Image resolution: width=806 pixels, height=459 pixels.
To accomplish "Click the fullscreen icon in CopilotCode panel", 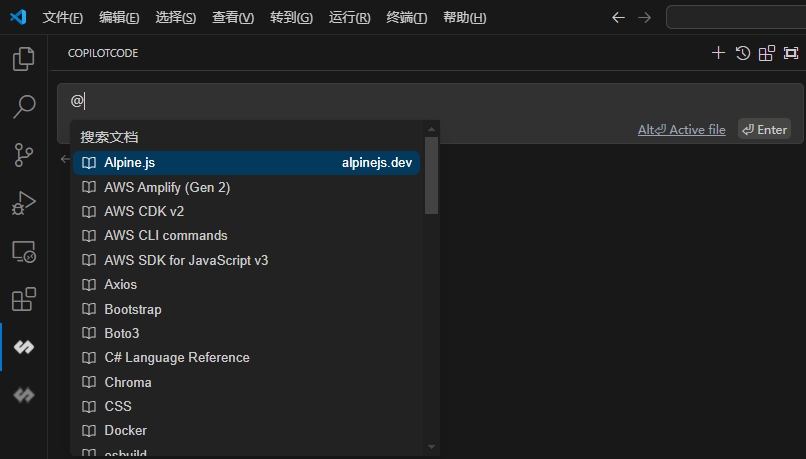I will (x=791, y=53).
